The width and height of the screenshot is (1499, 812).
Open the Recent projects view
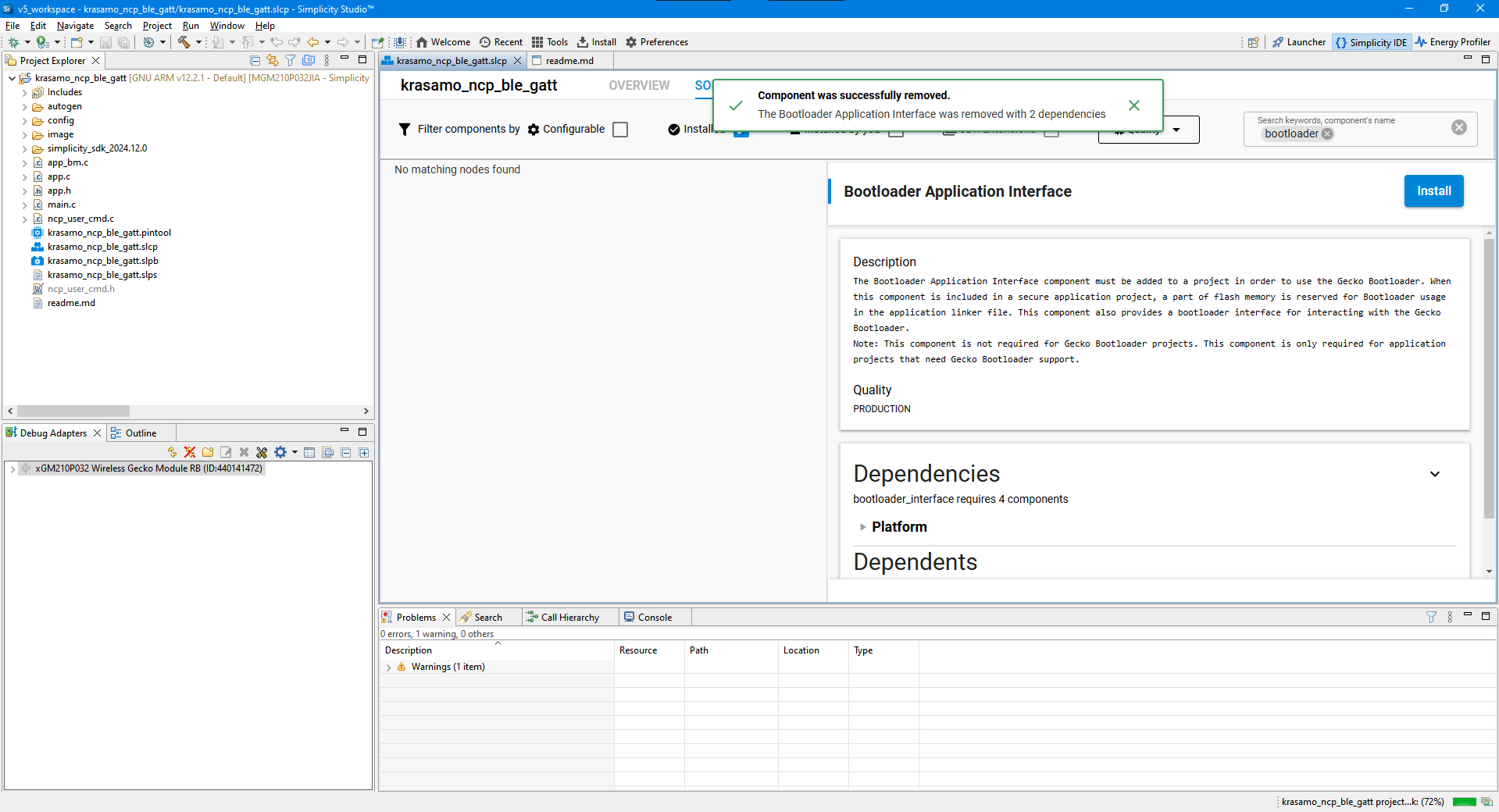point(501,42)
